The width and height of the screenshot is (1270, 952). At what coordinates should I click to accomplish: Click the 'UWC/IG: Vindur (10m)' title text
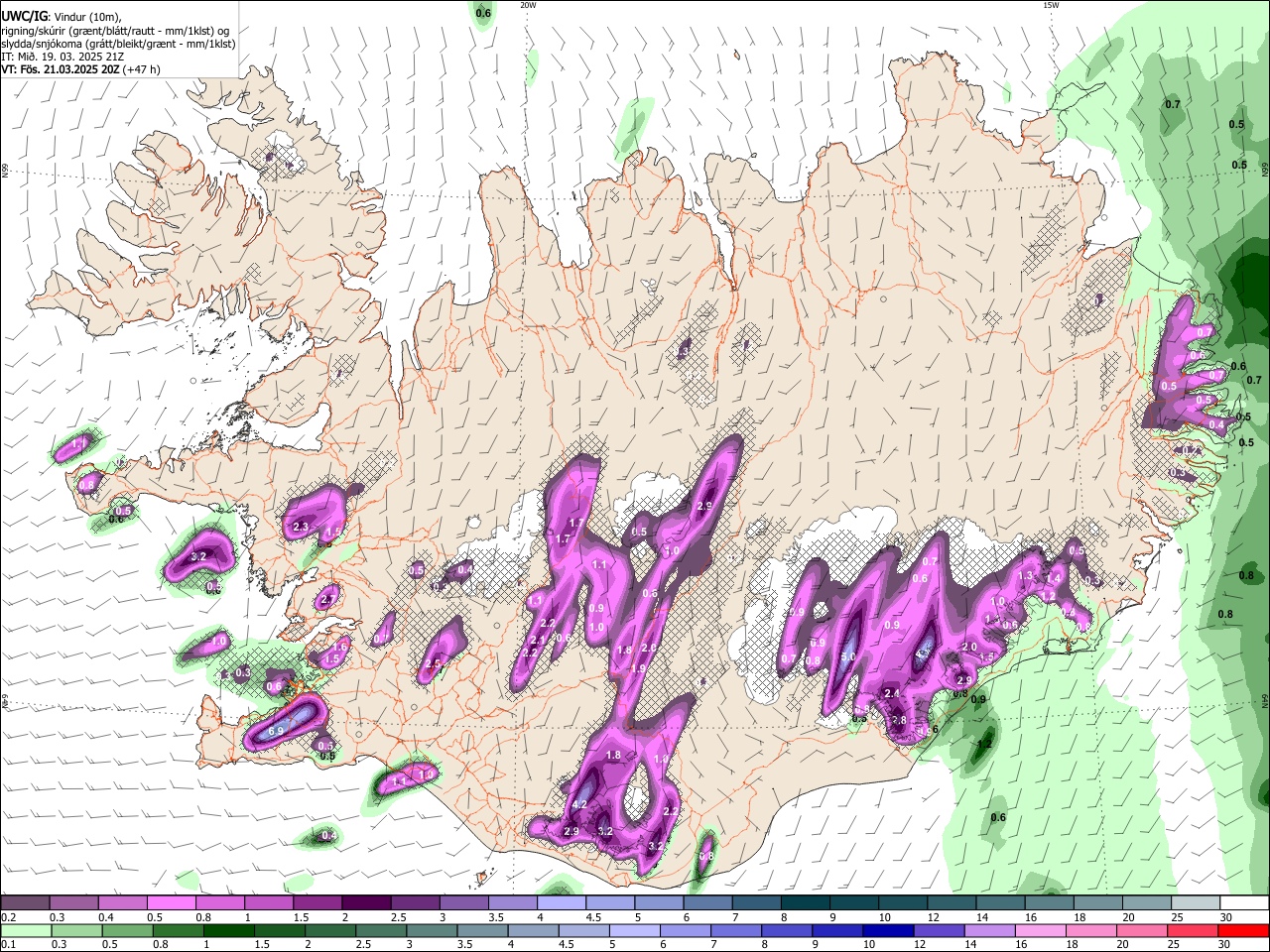(62, 17)
